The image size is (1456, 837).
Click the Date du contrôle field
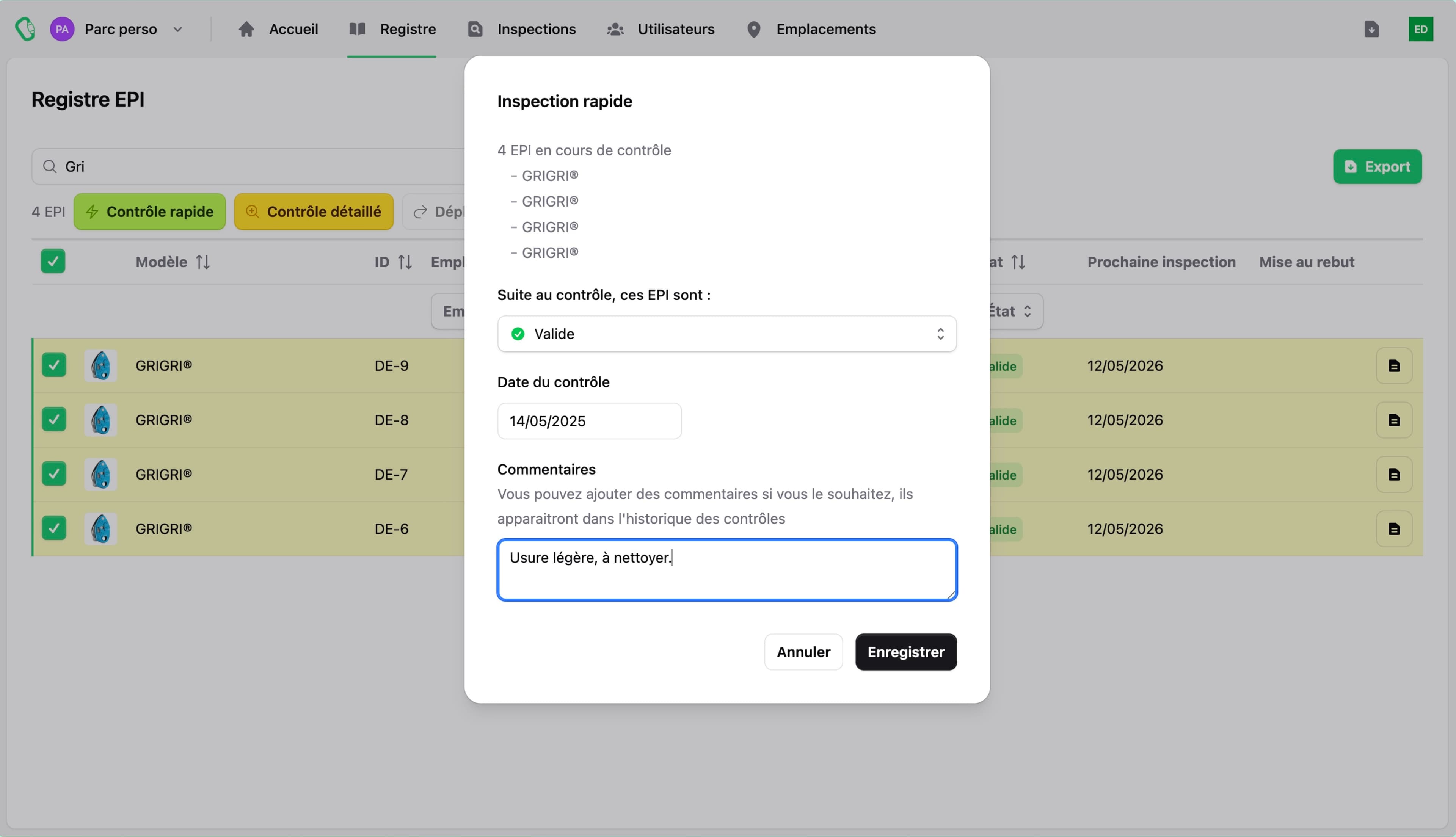click(x=589, y=421)
